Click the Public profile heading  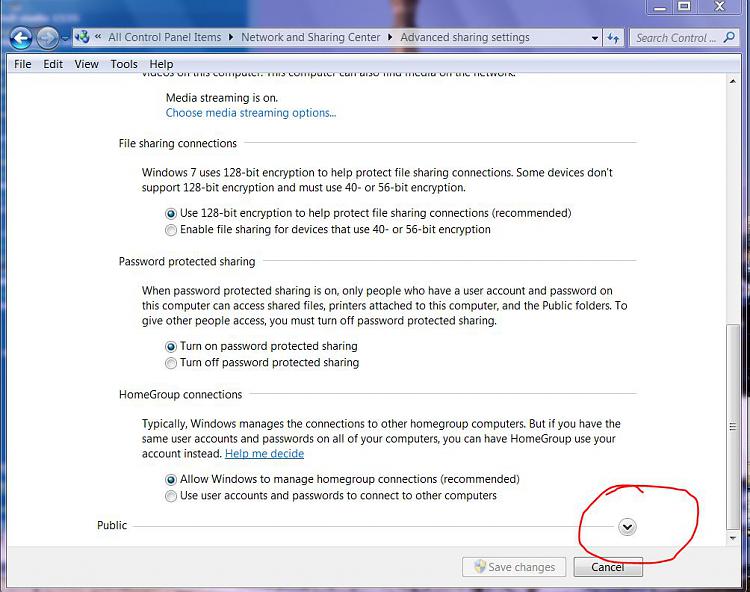coord(112,525)
